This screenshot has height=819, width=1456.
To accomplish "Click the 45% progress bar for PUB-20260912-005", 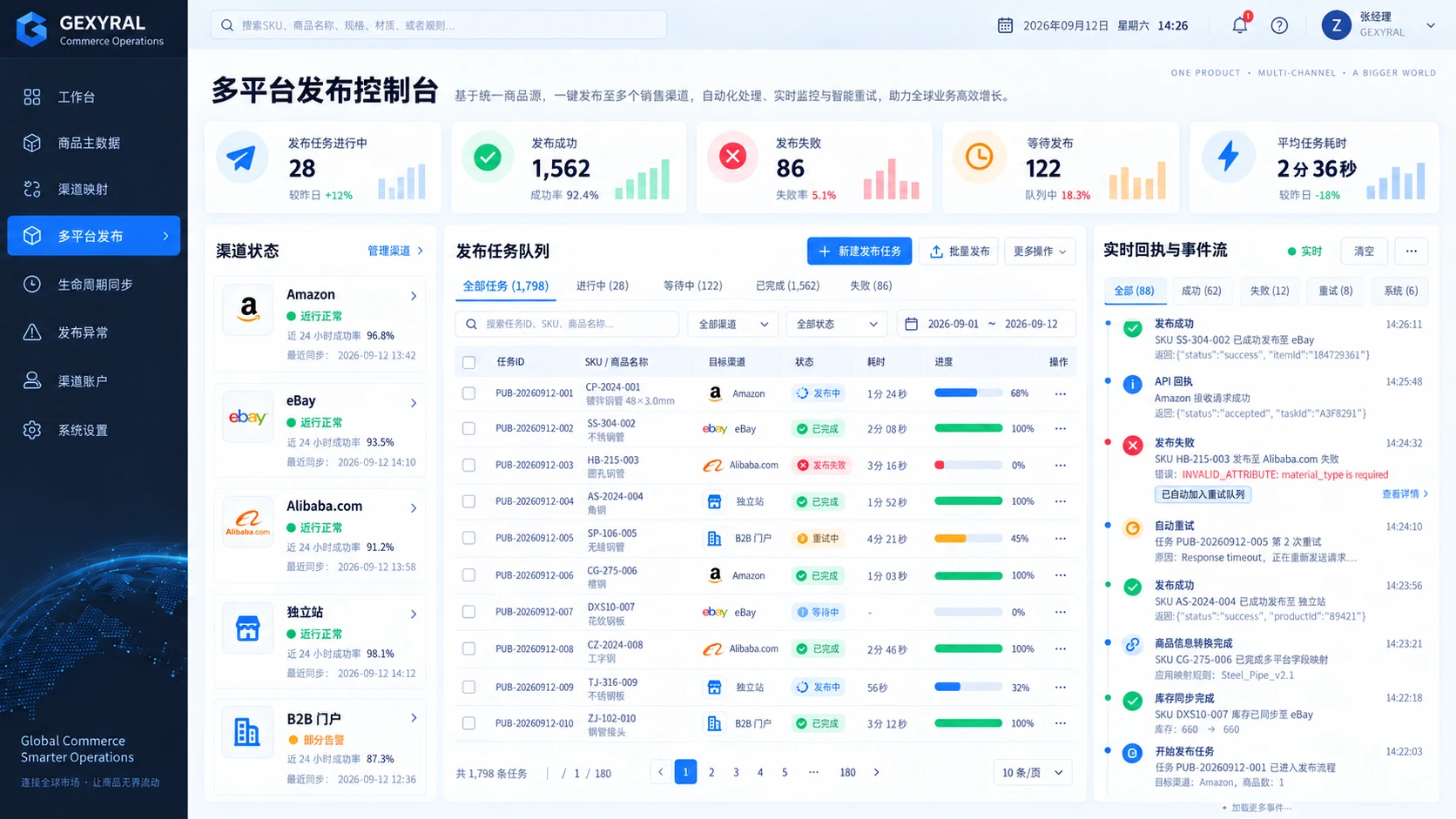I will [x=968, y=538].
